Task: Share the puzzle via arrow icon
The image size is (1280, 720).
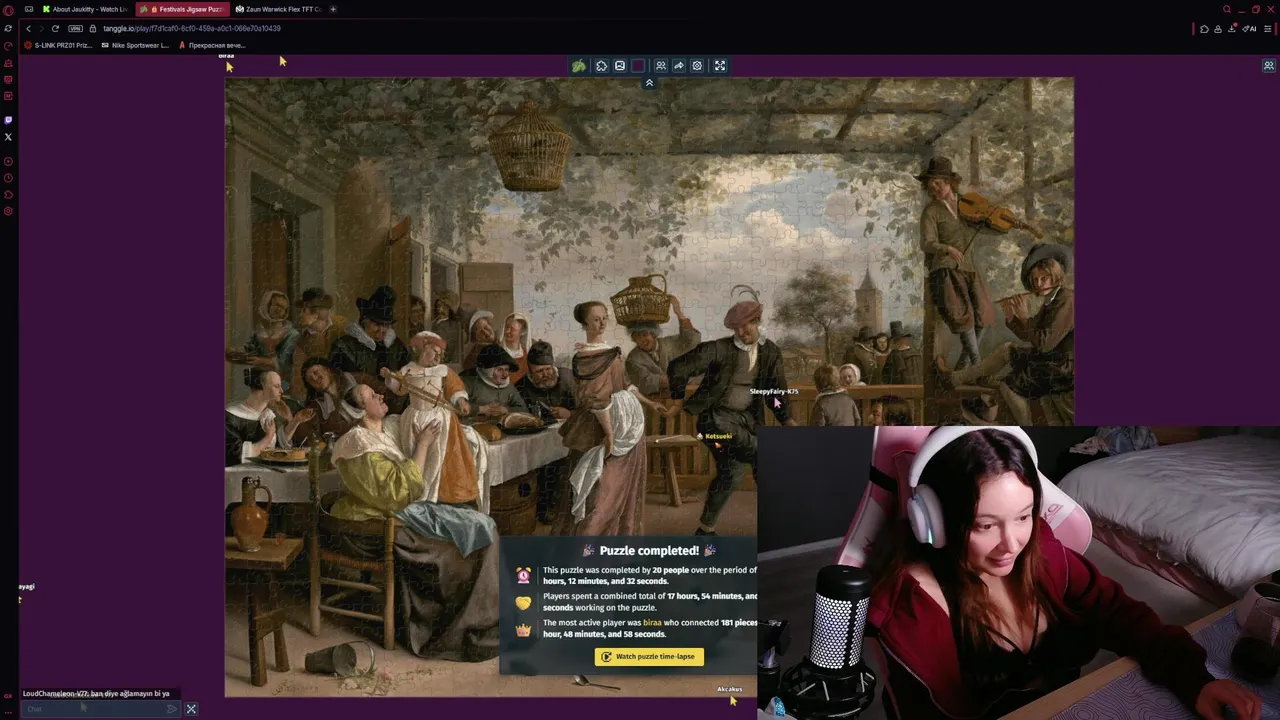Action: click(679, 66)
